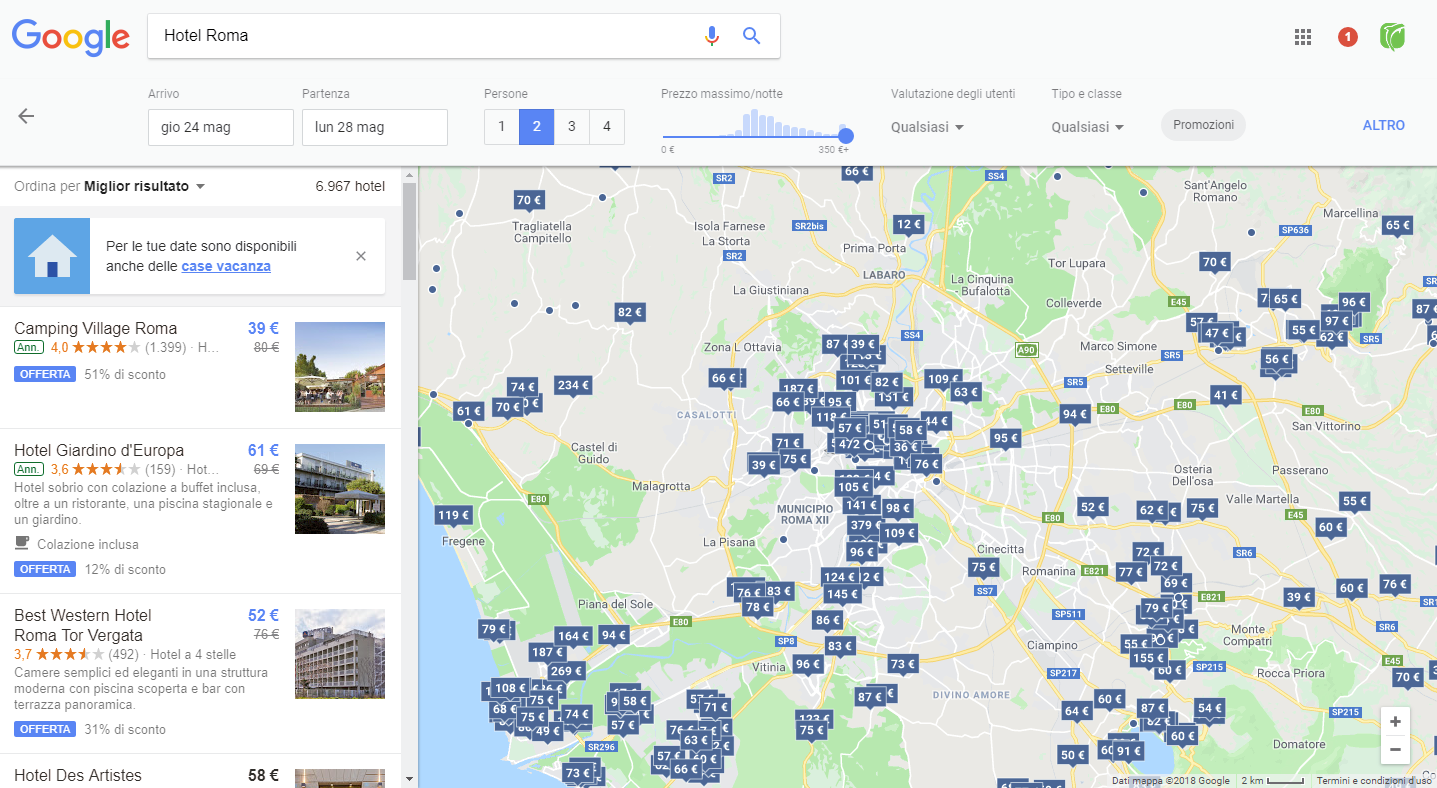The width and height of the screenshot is (1437, 788).
Task: Click the Google logo
Action: (71, 37)
